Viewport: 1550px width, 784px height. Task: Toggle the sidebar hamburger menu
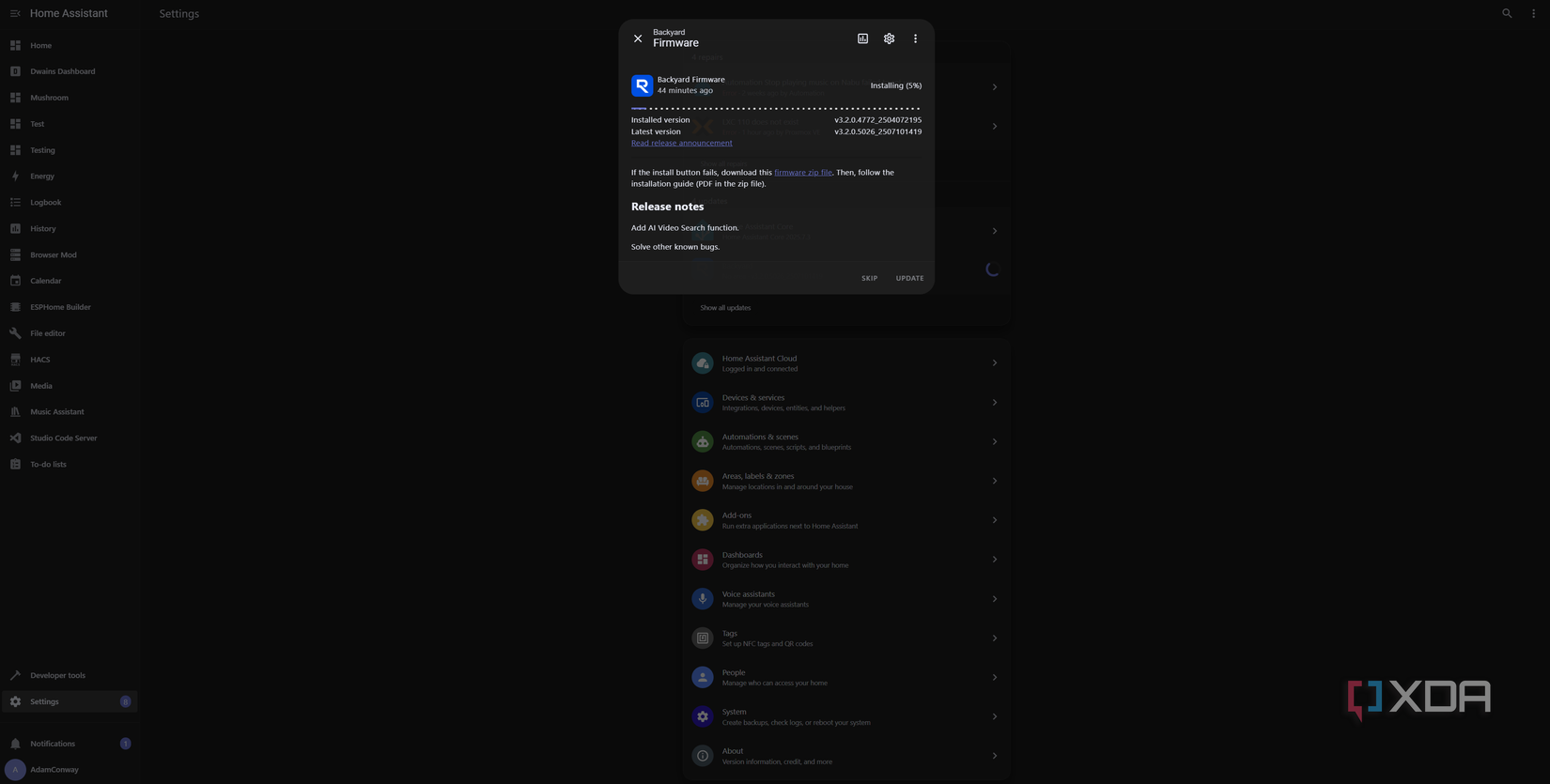click(x=15, y=13)
